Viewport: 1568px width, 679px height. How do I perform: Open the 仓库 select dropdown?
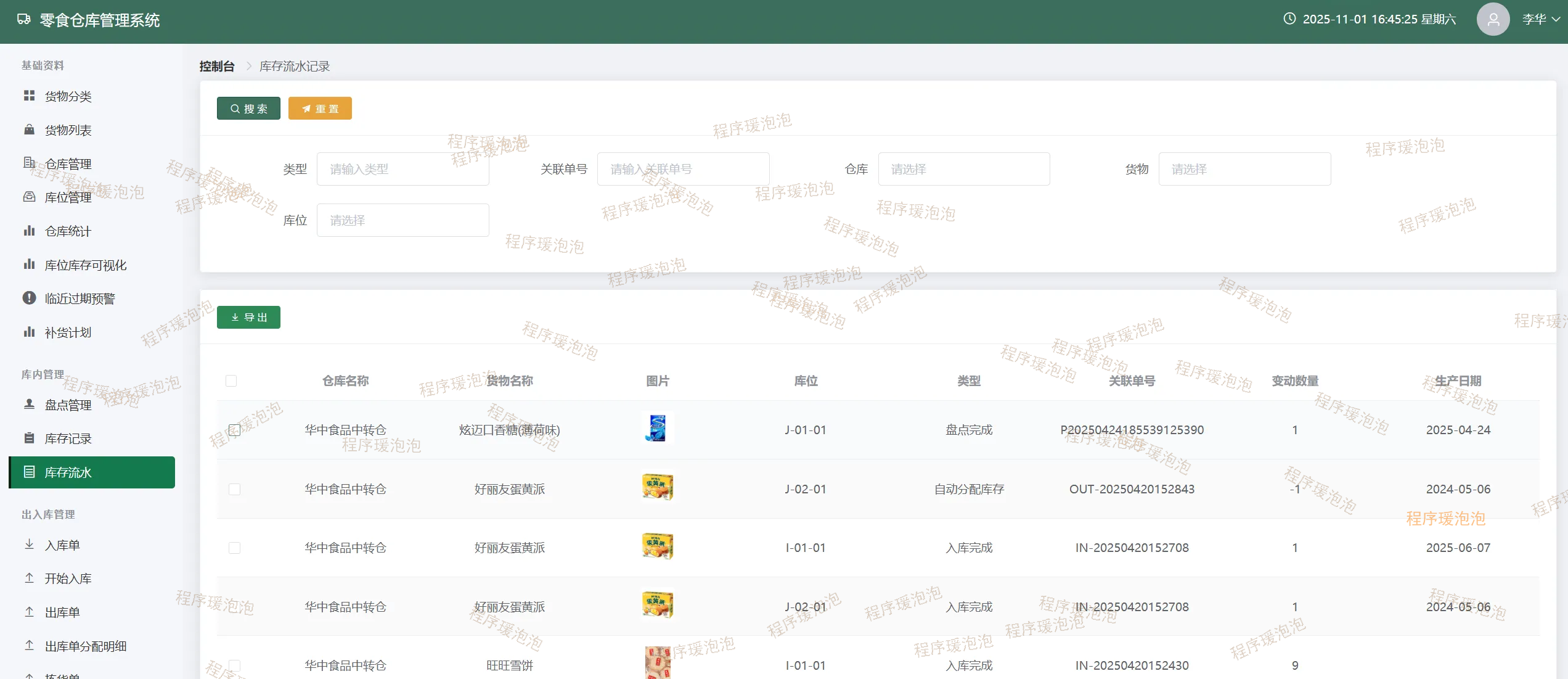point(963,169)
